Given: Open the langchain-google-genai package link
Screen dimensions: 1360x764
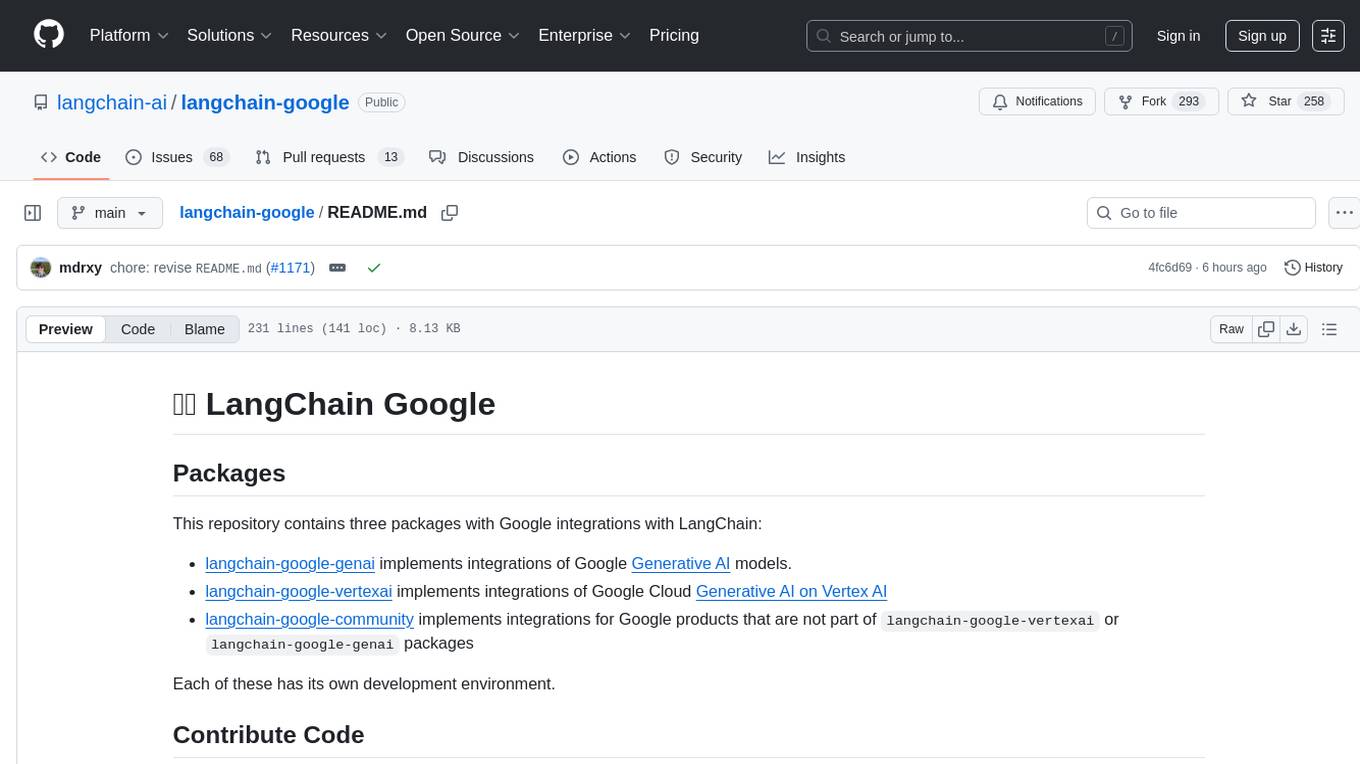Looking at the screenshot, I should tap(290, 563).
